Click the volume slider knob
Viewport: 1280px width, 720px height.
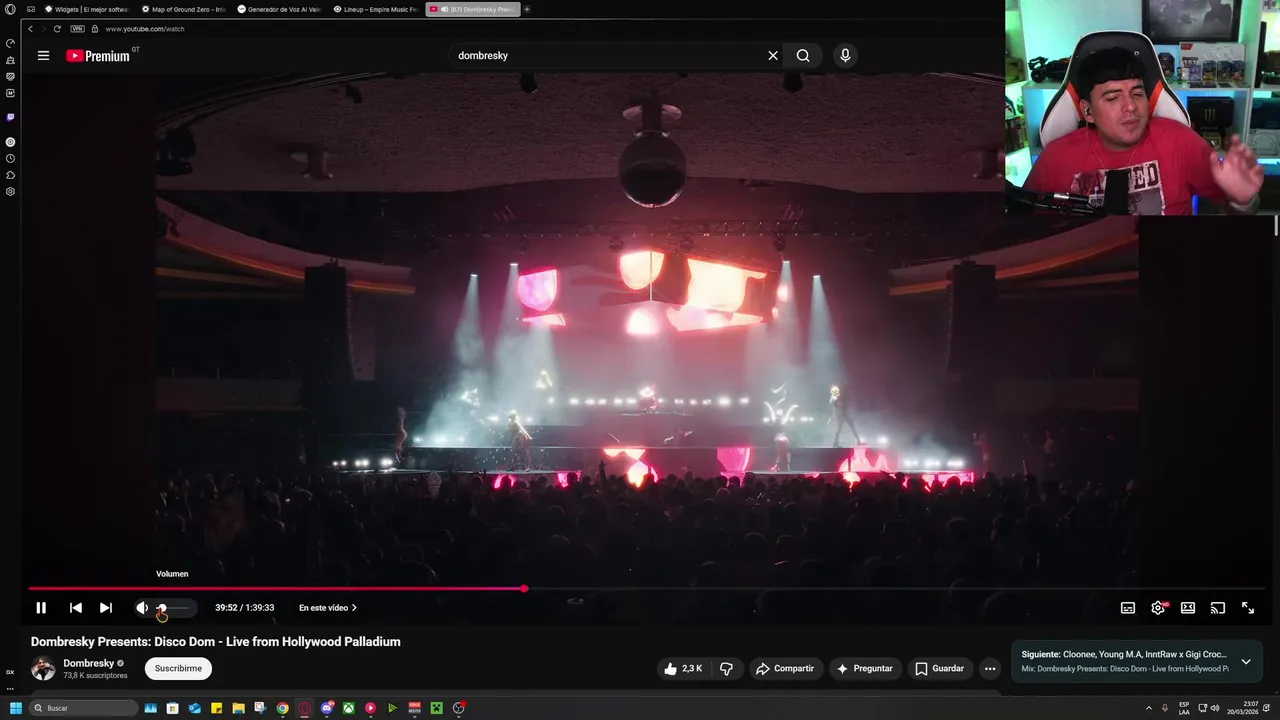coord(162,608)
